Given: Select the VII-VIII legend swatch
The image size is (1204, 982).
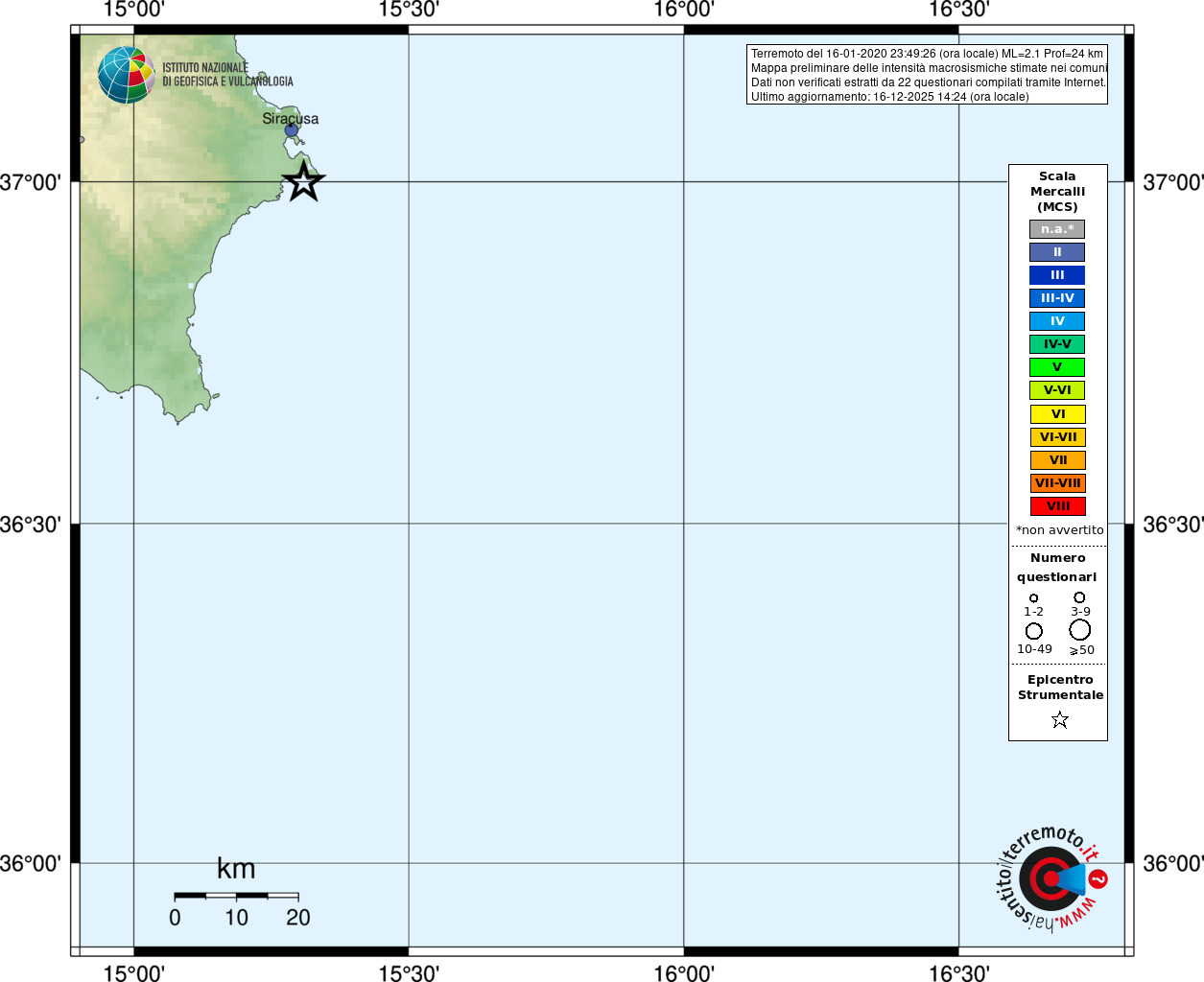Looking at the screenshot, I should [x=1058, y=483].
